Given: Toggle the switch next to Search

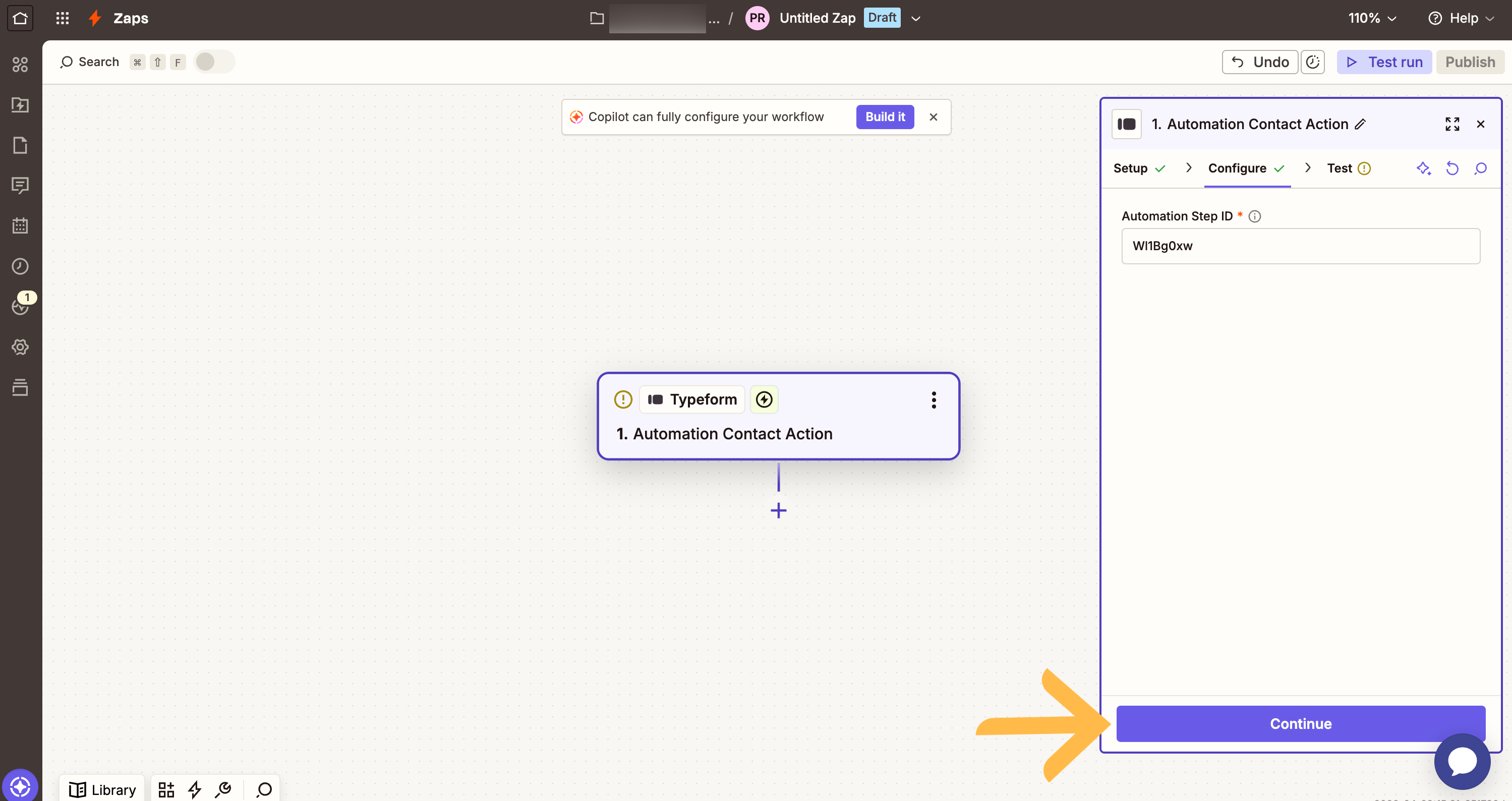Looking at the screenshot, I should pos(214,62).
